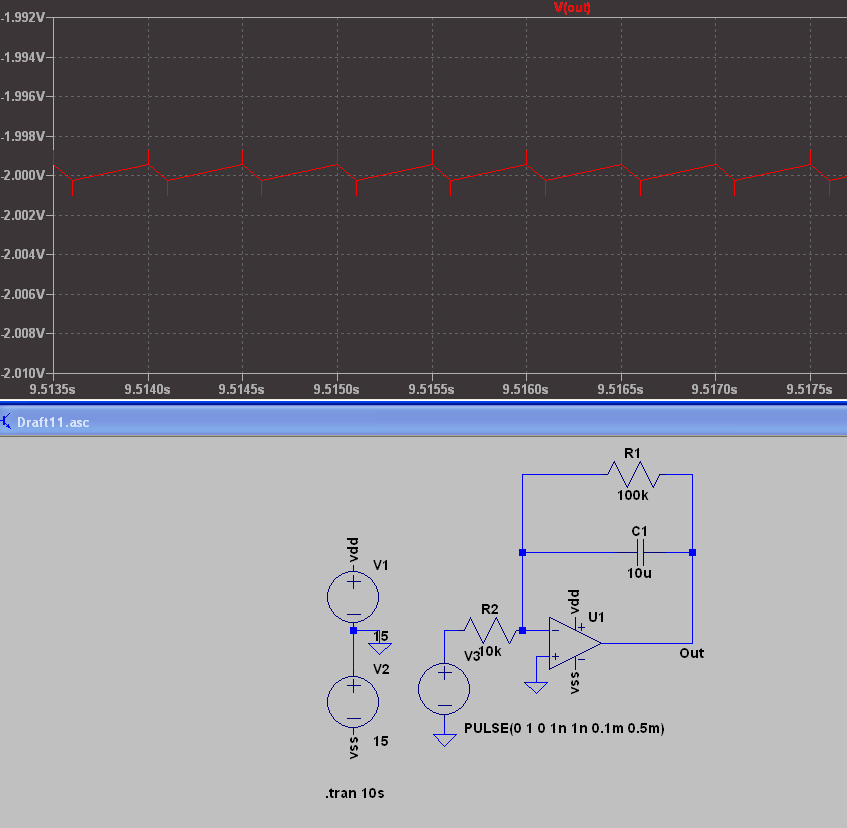Click the PULSE(0 1 0 1n 1n 0.1m 0.5m) text
The width and height of the screenshot is (847, 828).
click(x=564, y=729)
